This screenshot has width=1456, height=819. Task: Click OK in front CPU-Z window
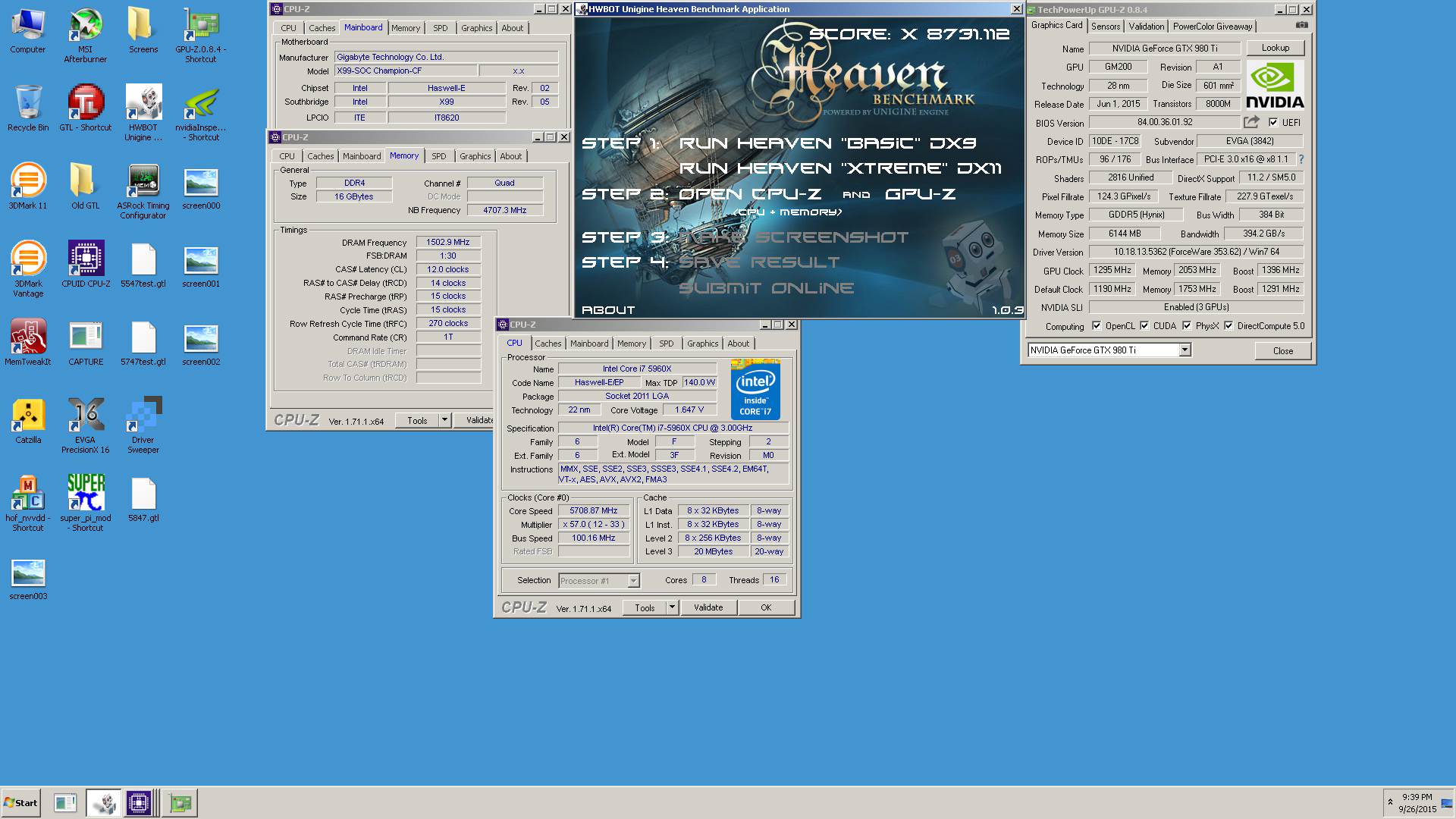point(766,607)
